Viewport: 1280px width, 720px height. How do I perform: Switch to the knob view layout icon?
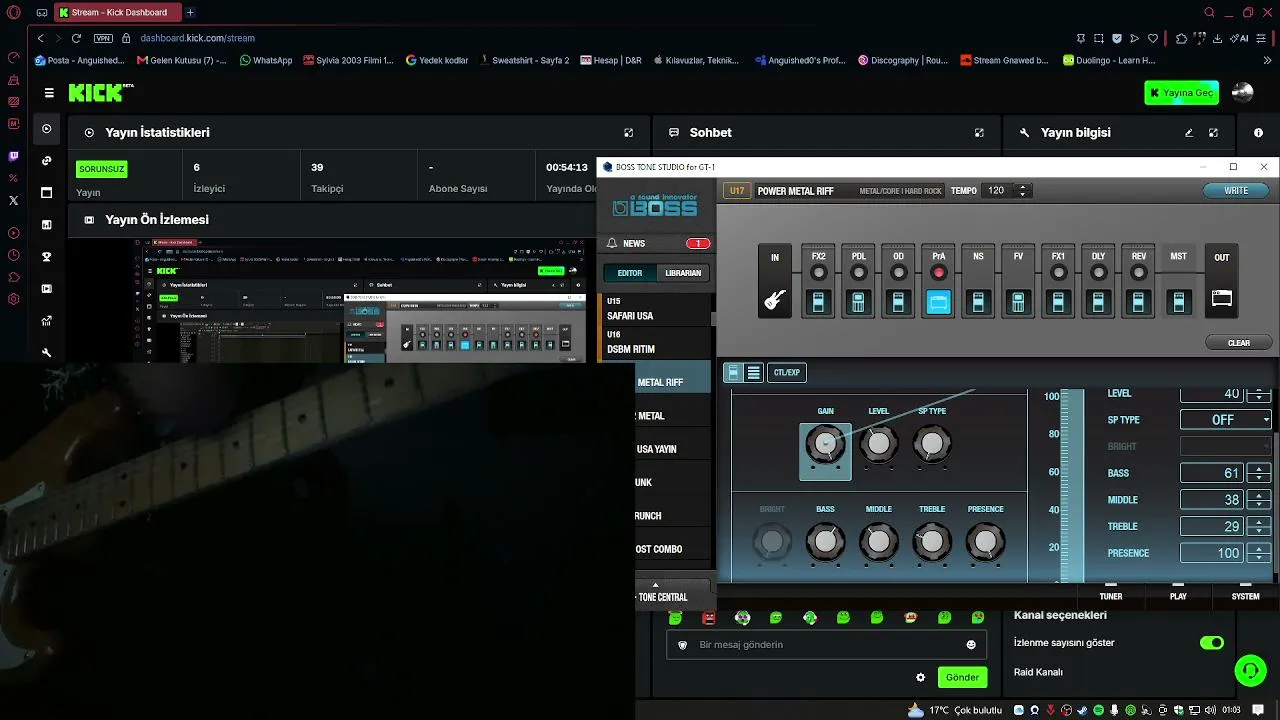coord(733,373)
